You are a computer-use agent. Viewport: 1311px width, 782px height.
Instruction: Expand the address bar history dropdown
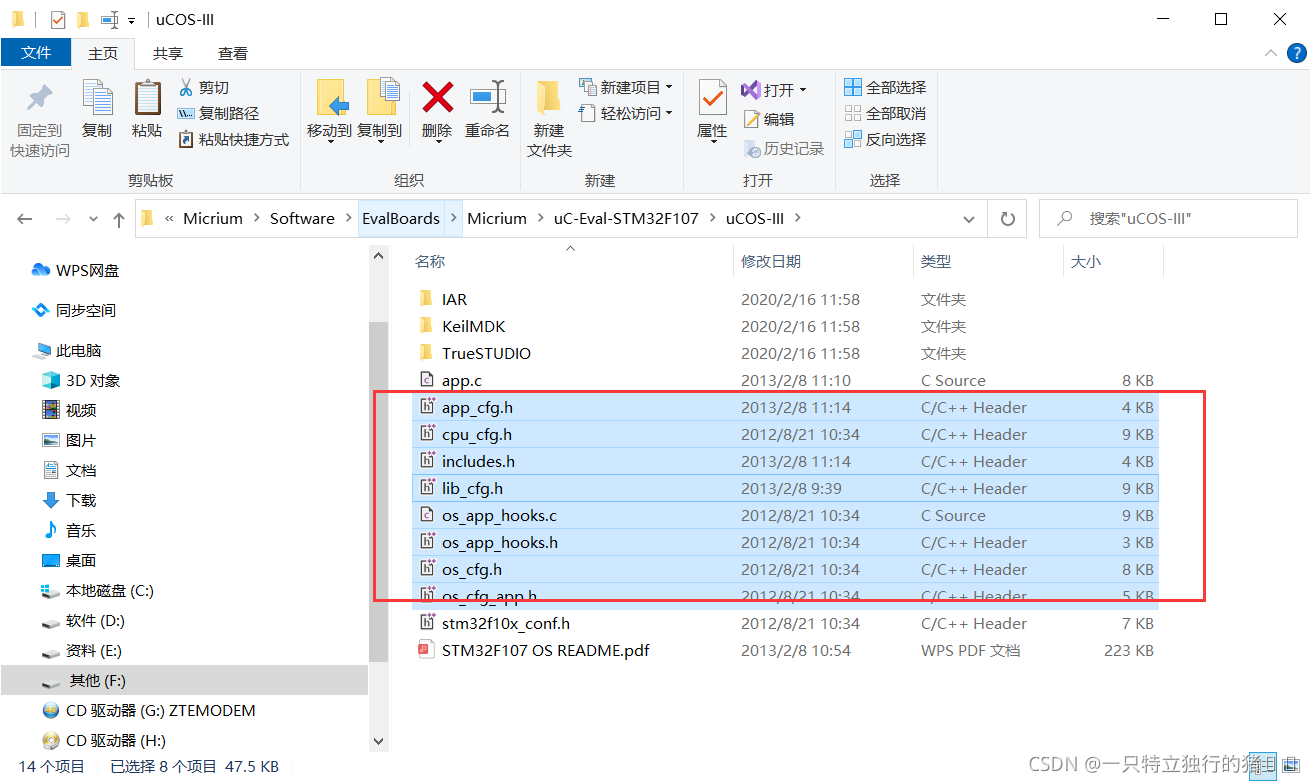[967, 218]
